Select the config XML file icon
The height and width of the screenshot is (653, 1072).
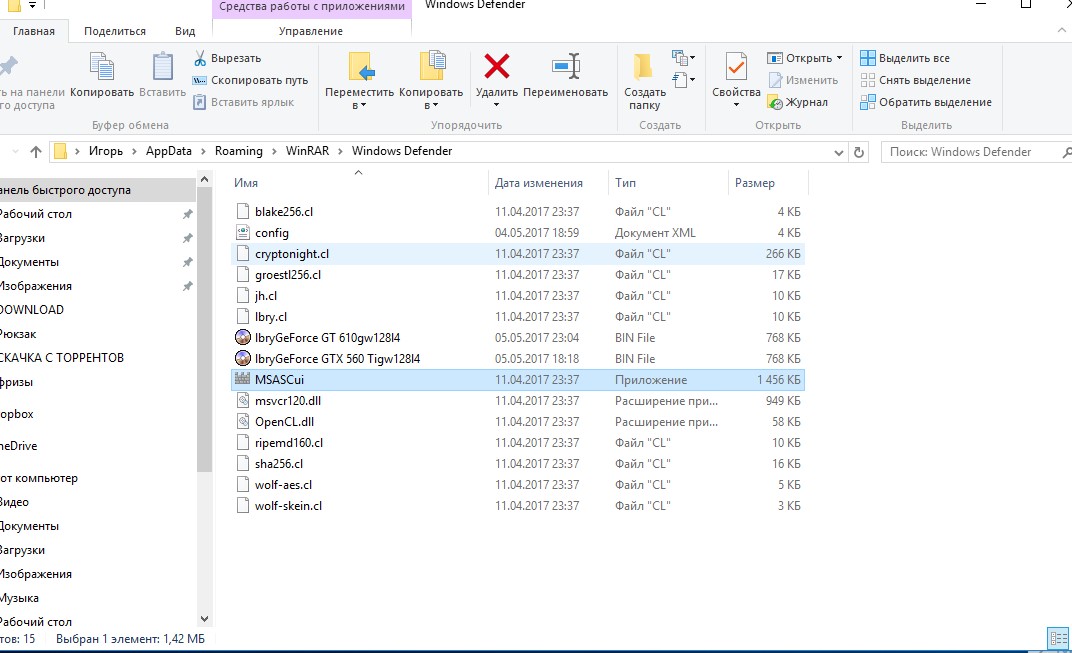(x=242, y=232)
